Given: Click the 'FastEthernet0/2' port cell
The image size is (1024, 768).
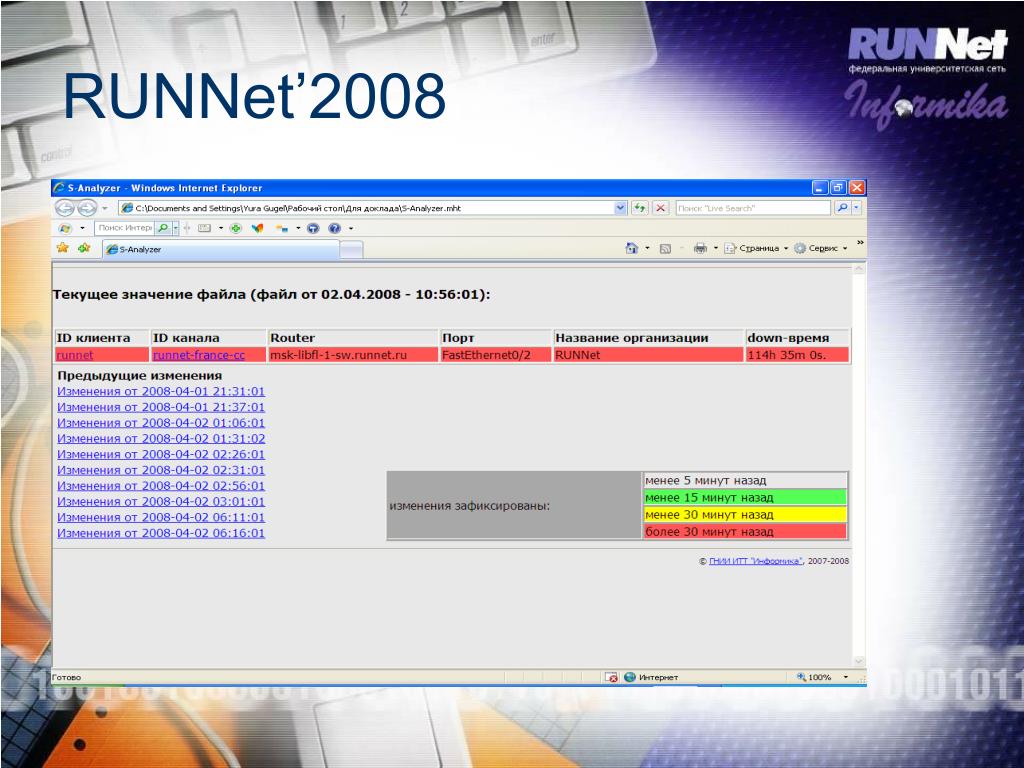Looking at the screenshot, I should coord(496,355).
